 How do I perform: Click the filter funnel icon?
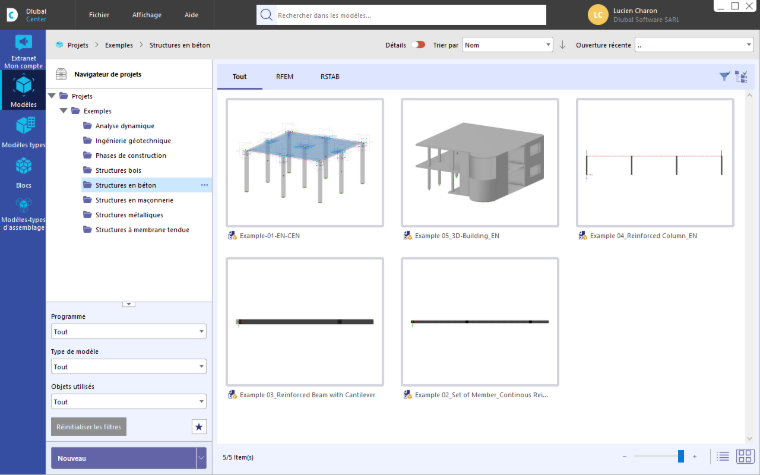(724, 76)
